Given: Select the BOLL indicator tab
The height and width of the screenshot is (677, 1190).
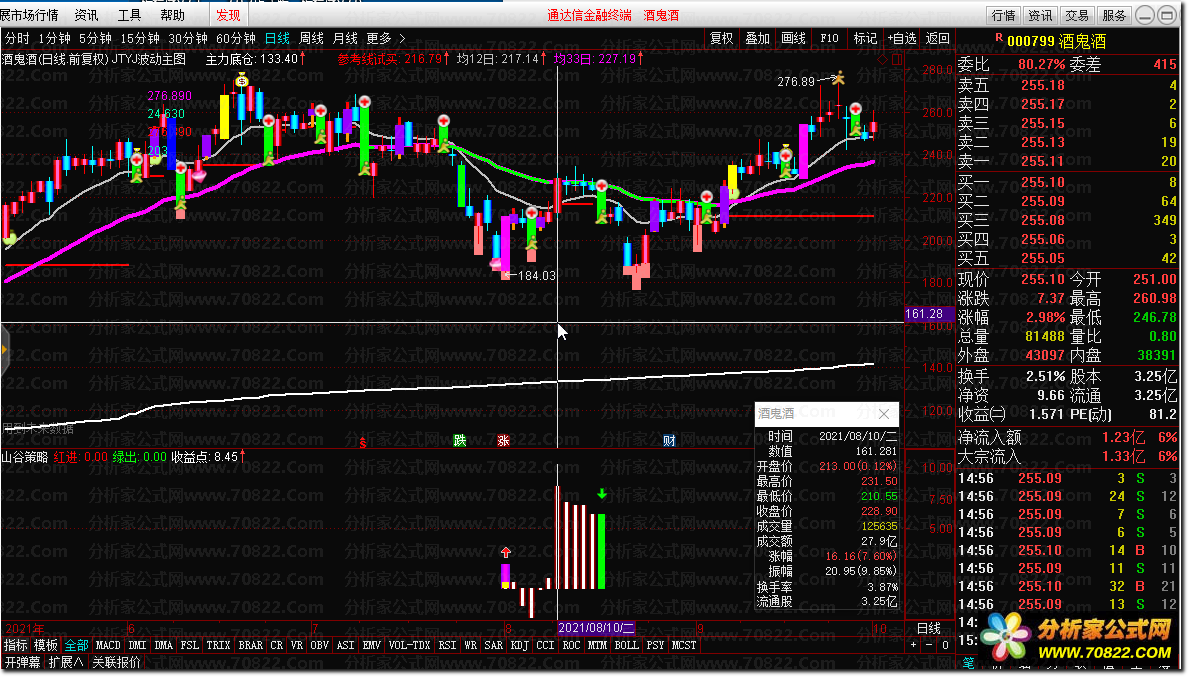Looking at the screenshot, I should click(626, 645).
